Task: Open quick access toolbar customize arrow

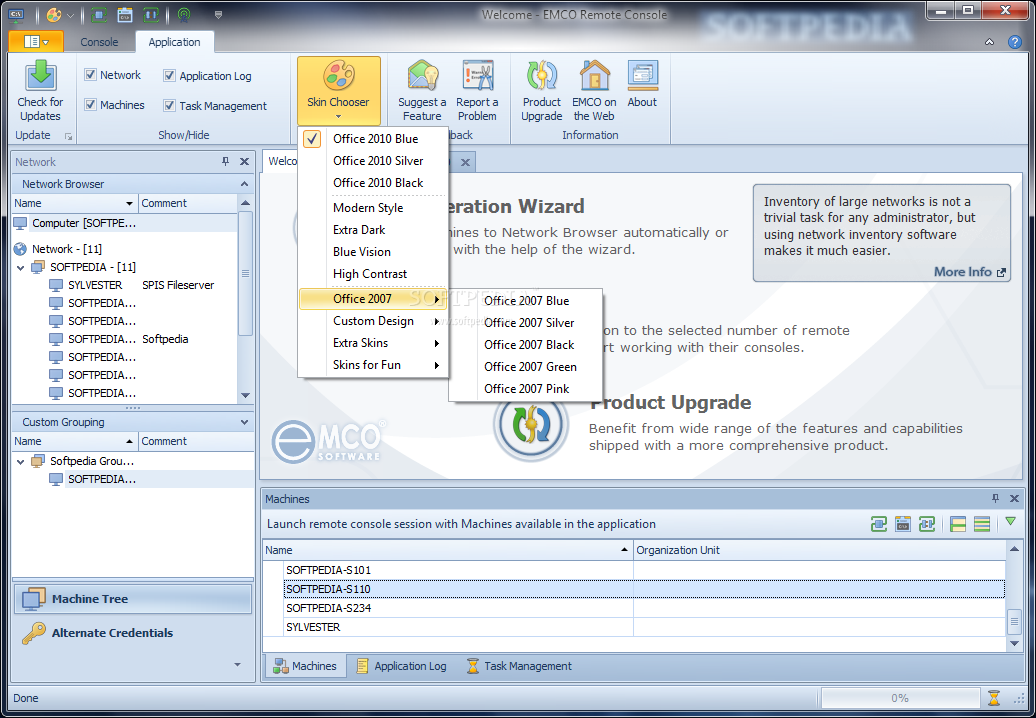Action: click(218, 15)
